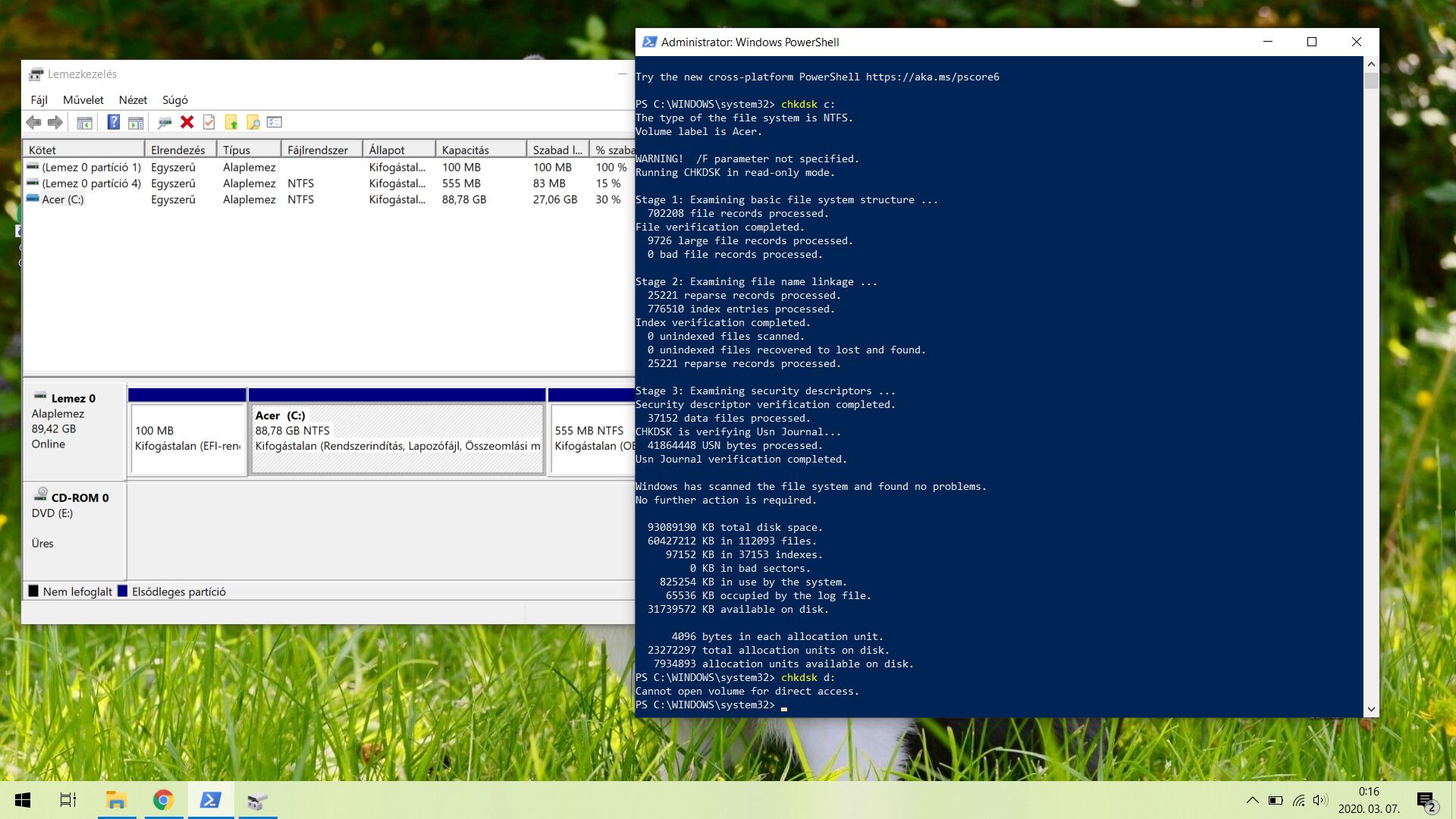The height and width of the screenshot is (819, 1456).
Task: Sort by the Elrendezés column header
Action: pyautogui.click(x=180, y=150)
